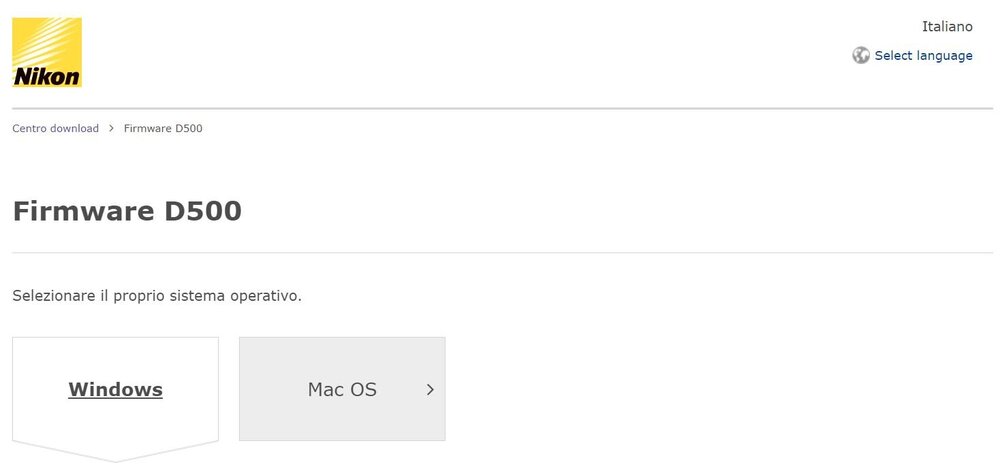Click the breadcrumb separator arrow after Centro download
Image resolution: width=1000 pixels, height=471 pixels.
[x=111, y=128]
